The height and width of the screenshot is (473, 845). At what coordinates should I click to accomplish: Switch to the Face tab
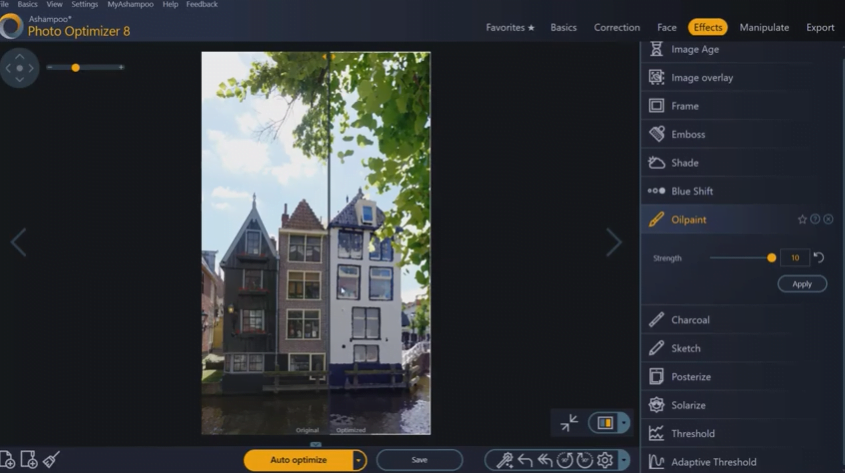667,27
